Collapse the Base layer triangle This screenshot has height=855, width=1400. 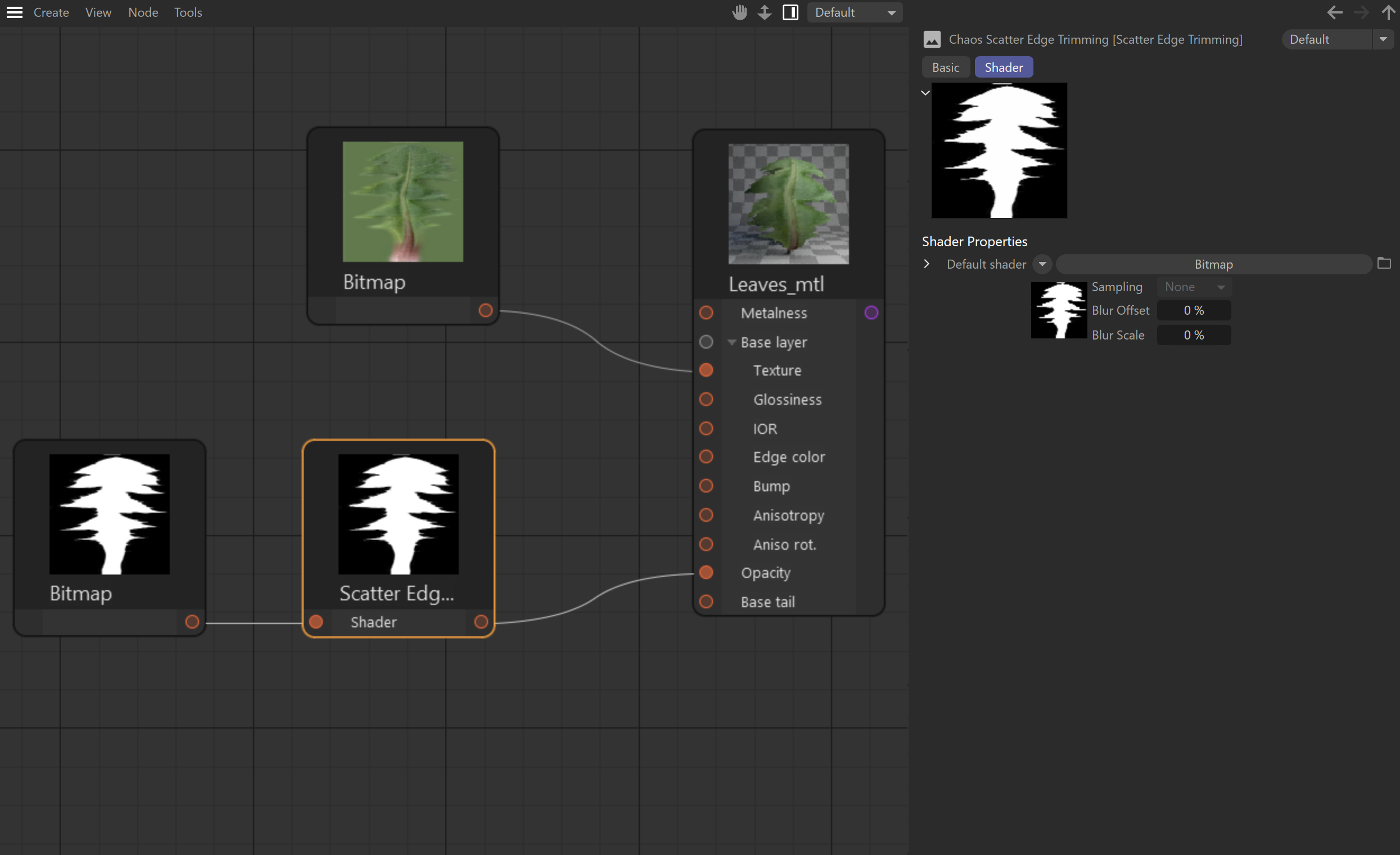pyautogui.click(x=731, y=342)
